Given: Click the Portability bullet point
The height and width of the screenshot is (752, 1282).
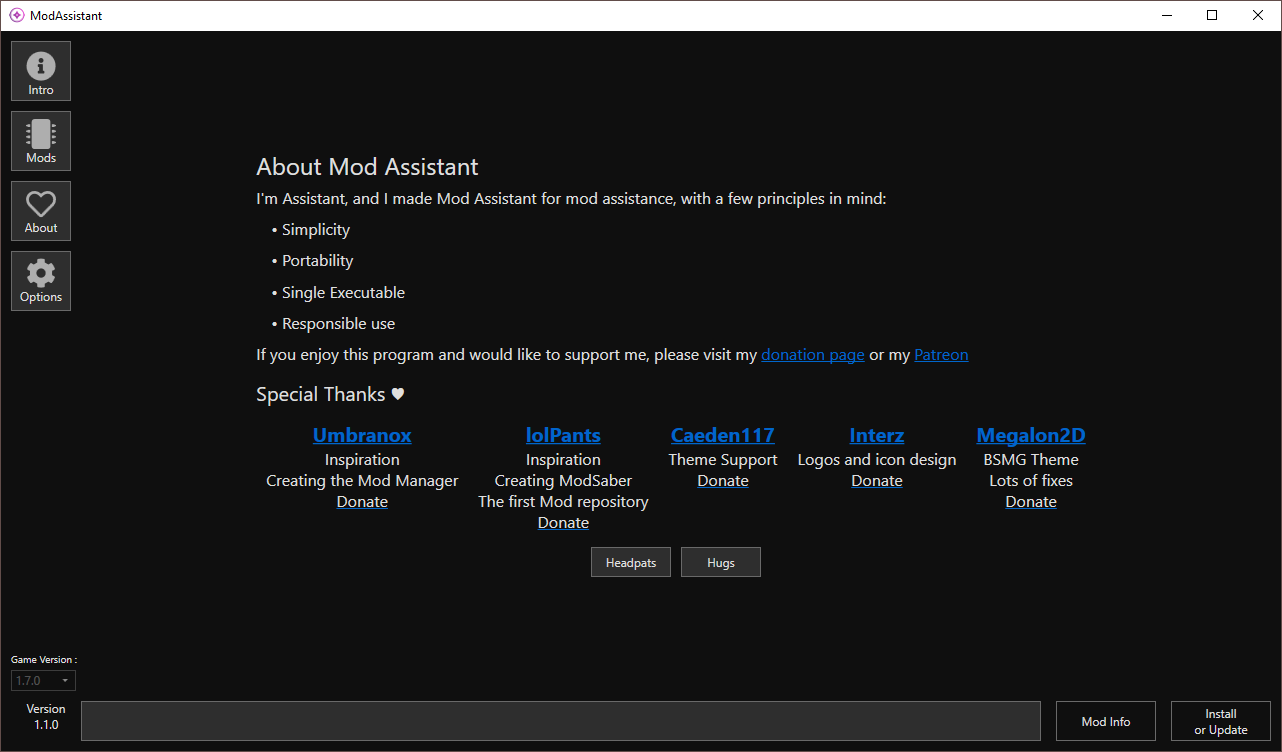Looking at the screenshot, I should 312,261.
